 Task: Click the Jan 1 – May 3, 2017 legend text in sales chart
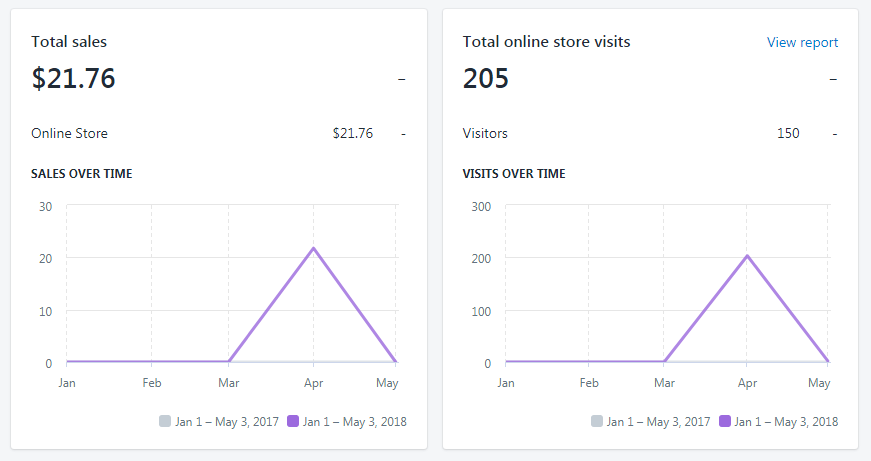(x=227, y=422)
